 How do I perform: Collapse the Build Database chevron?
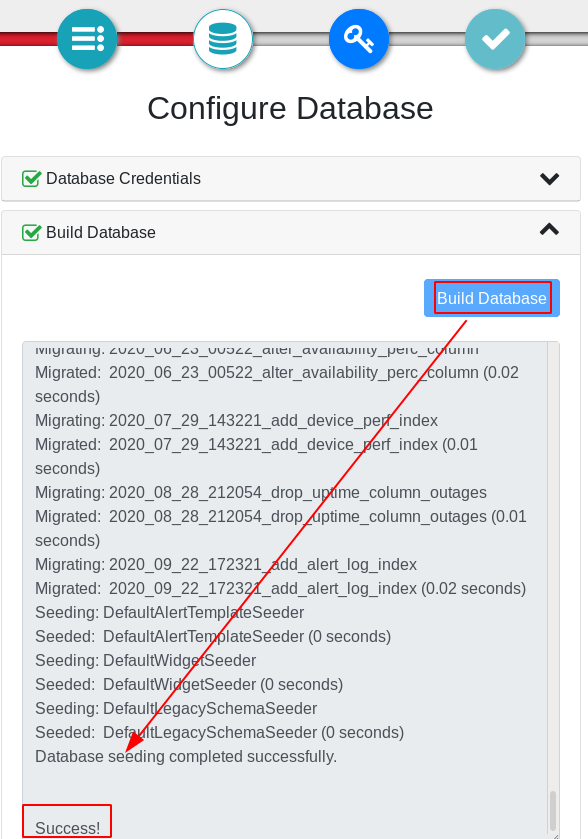(x=549, y=230)
